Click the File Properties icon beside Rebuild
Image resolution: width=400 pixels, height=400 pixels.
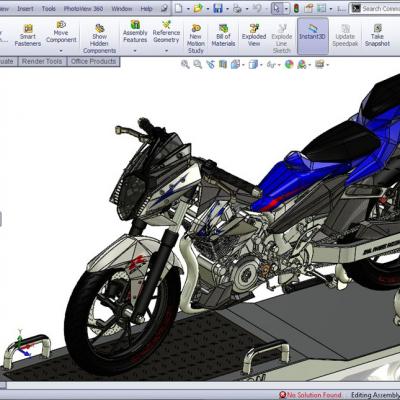[x=309, y=8]
